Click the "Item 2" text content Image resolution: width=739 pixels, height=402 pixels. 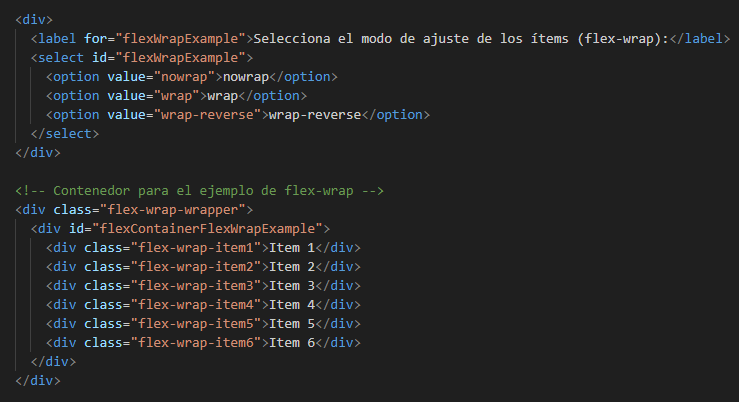[x=292, y=267]
